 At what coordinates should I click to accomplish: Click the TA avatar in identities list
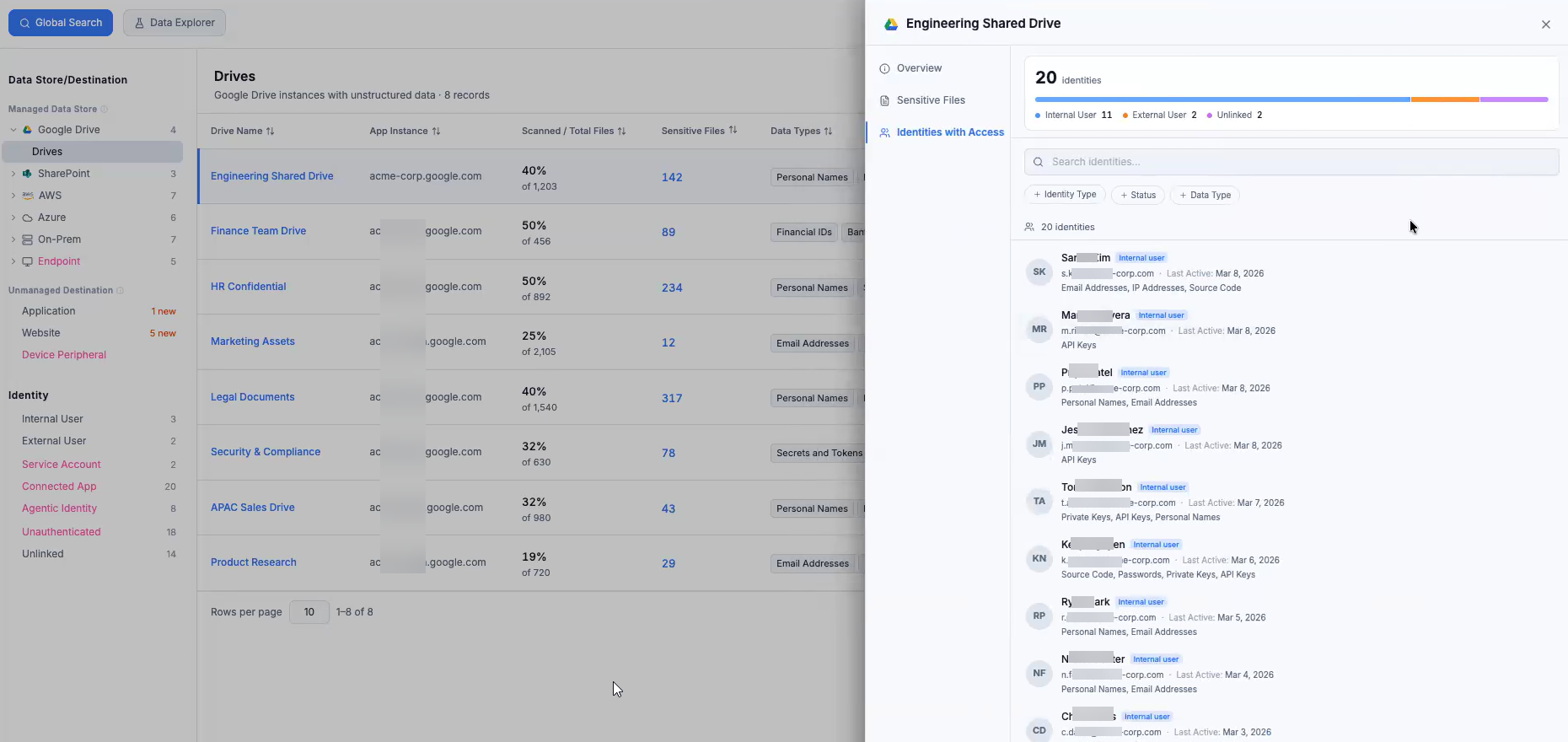1039,502
